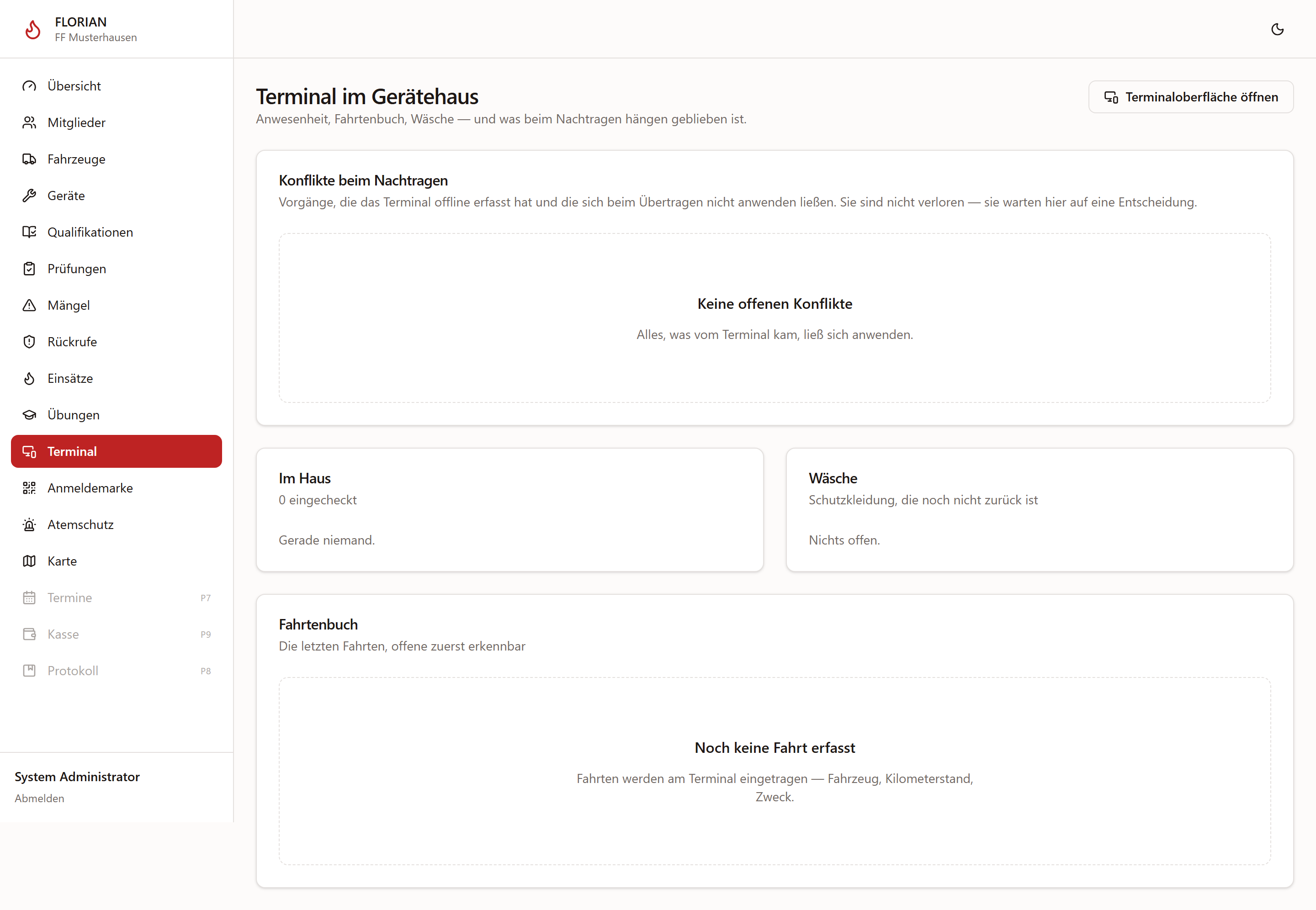Viewport: 1316px width, 910px height.
Task: Click the FLORIAN flame logo
Action: [33, 29]
